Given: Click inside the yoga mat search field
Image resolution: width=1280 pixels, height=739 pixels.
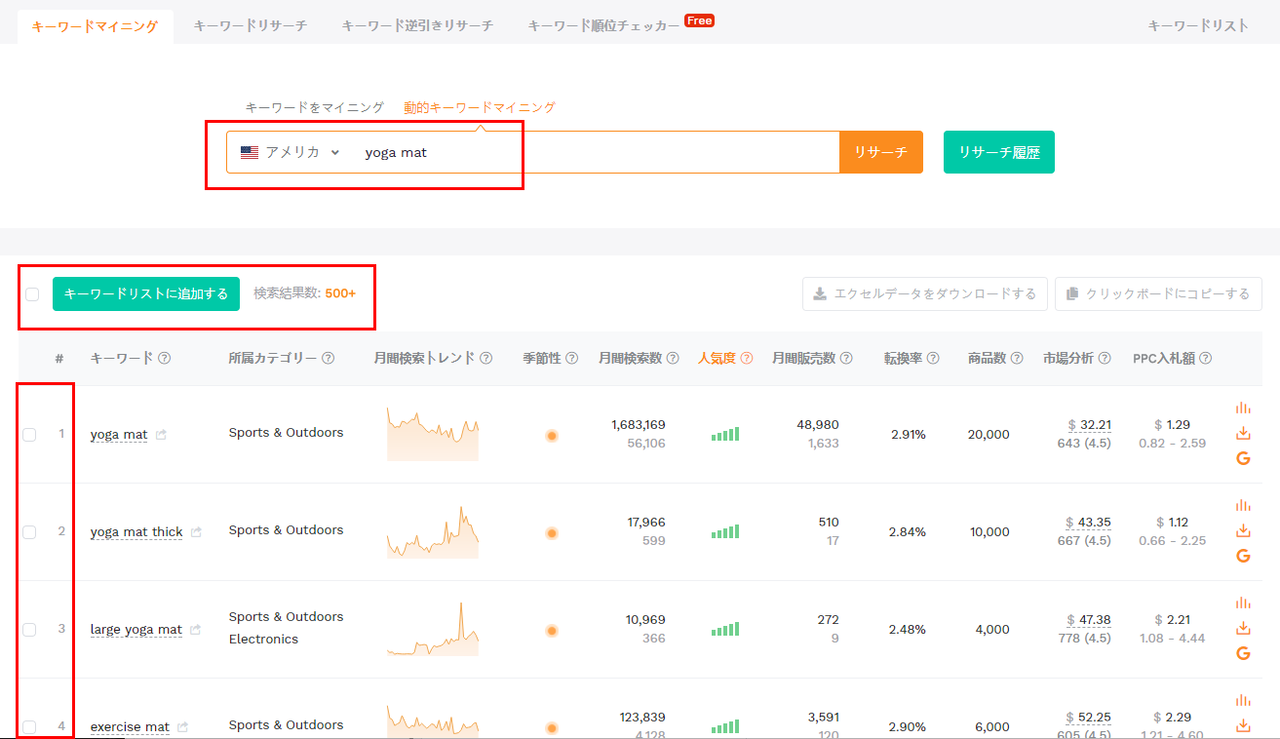Looking at the screenshot, I should (595, 152).
